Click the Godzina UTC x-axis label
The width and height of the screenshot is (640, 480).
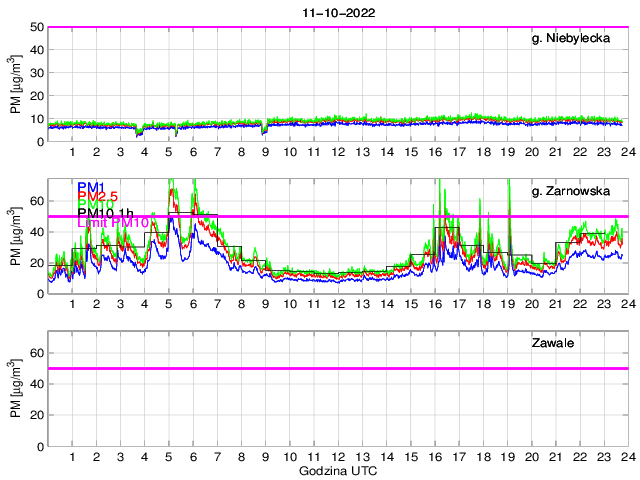pyautogui.click(x=337, y=470)
